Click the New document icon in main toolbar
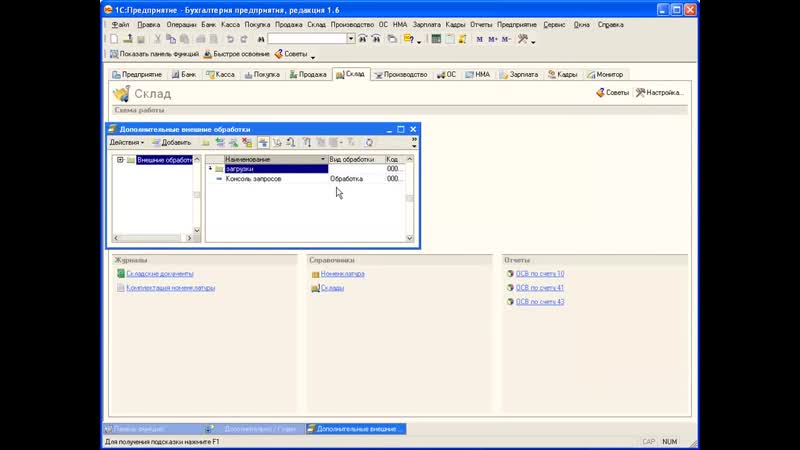 pyautogui.click(x=114, y=39)
